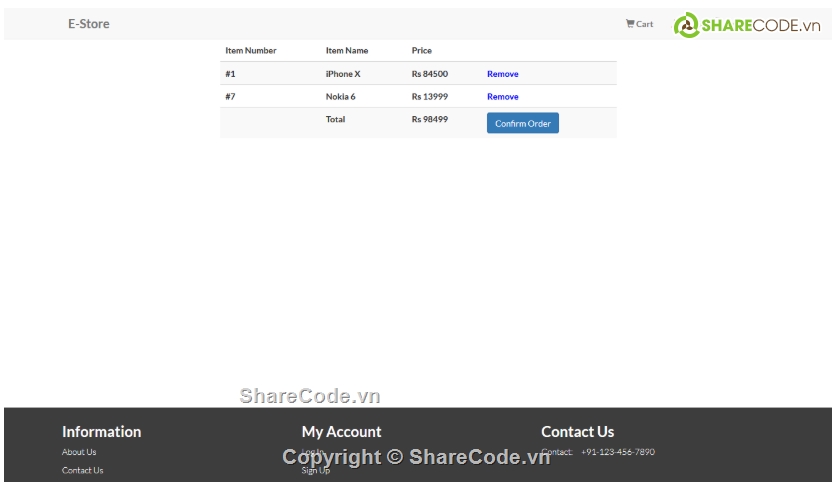The width and height of the screenshot is (832, 482).
Task: Click the ShareCode.vn logo
Action: coord(746,26)
